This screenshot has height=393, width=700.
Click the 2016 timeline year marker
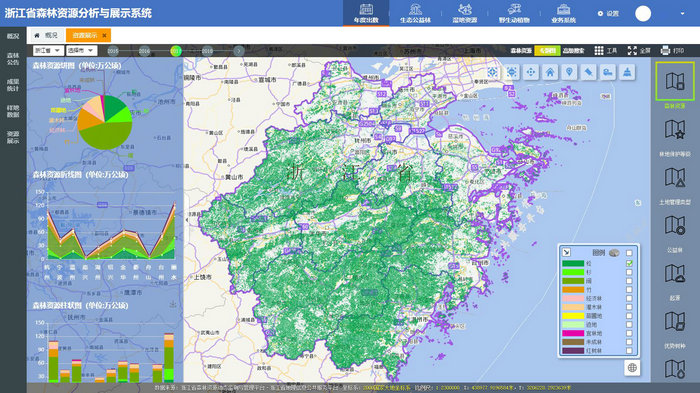[x=144, y=51]
